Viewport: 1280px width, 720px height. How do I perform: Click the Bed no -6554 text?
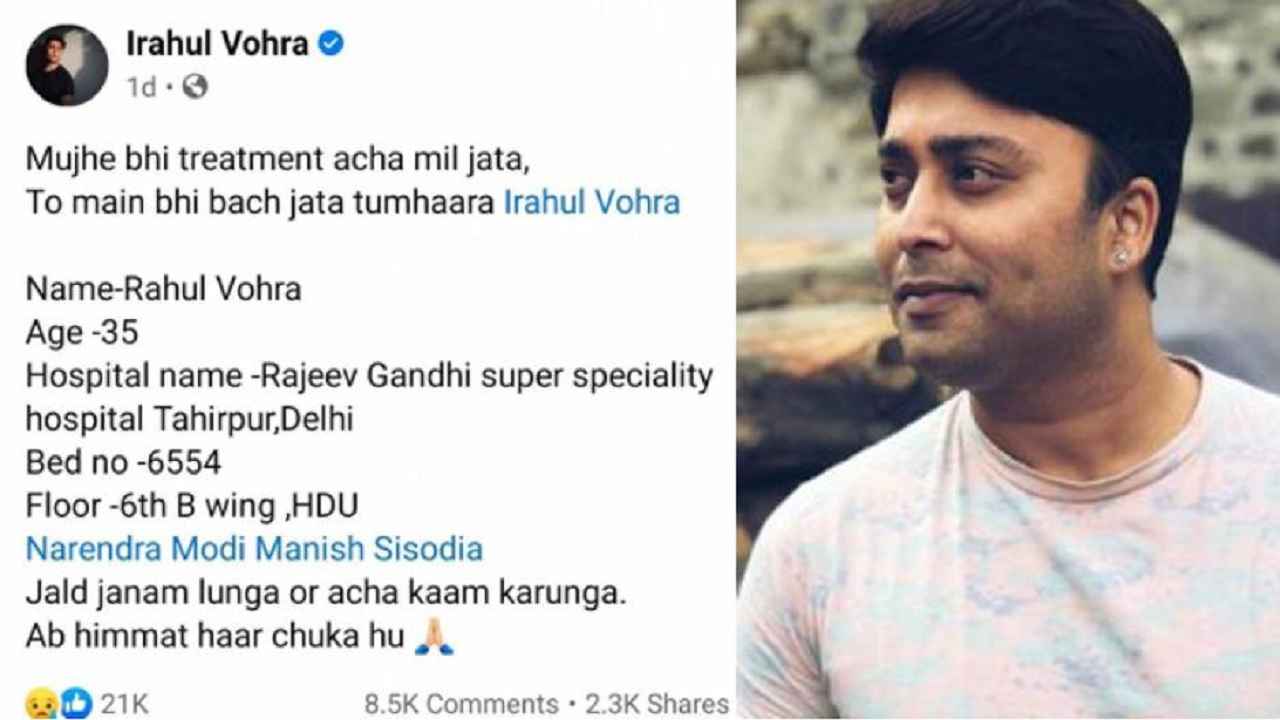pyautogui.click(x=123, y=463)
